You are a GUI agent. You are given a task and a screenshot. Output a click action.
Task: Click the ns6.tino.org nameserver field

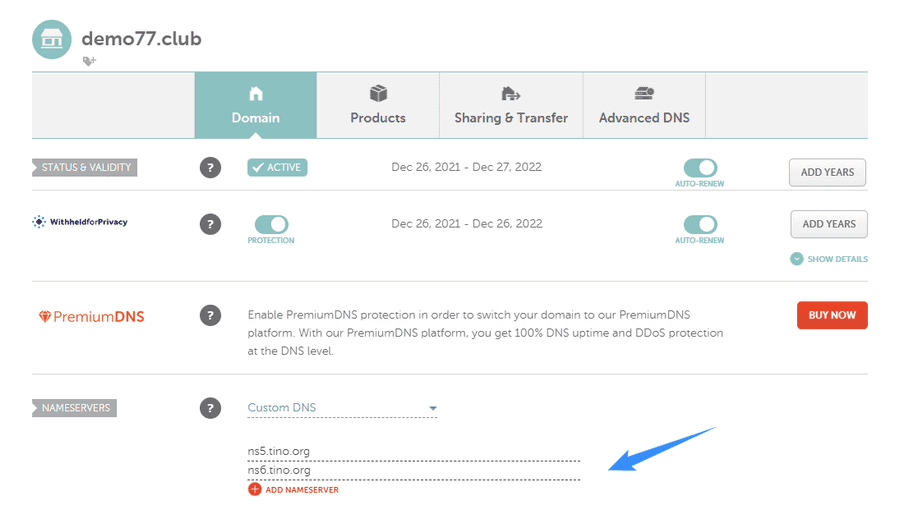pyautogui.click(x=414, y=470)
